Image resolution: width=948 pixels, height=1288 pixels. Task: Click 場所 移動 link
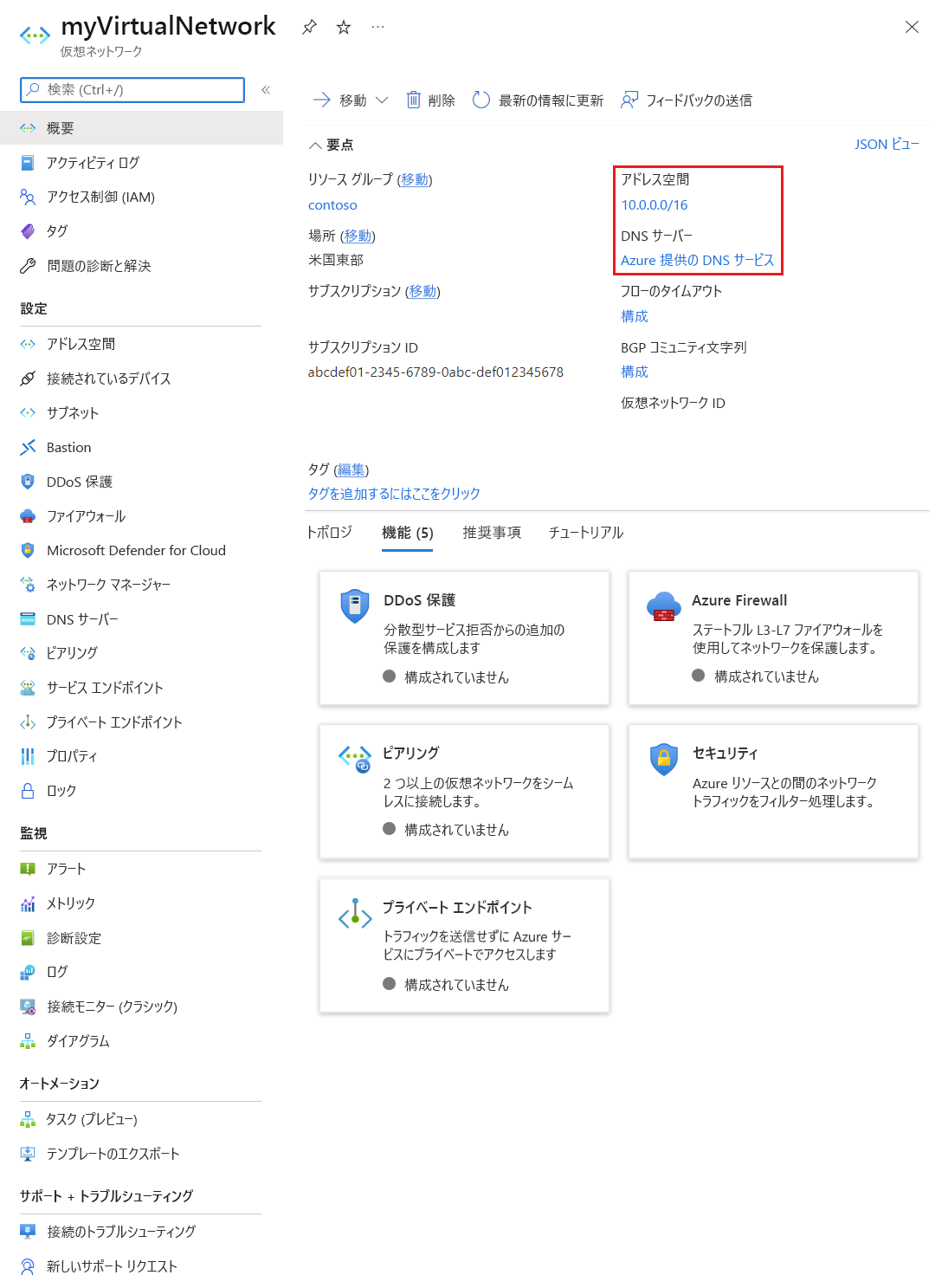[x=358, y=236]
